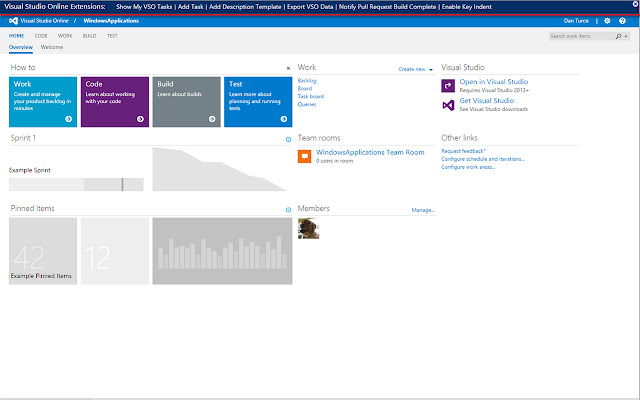The width and height of the screenshot is (640, 400).
Task: Open the help question mark icon
Action: 622,21
